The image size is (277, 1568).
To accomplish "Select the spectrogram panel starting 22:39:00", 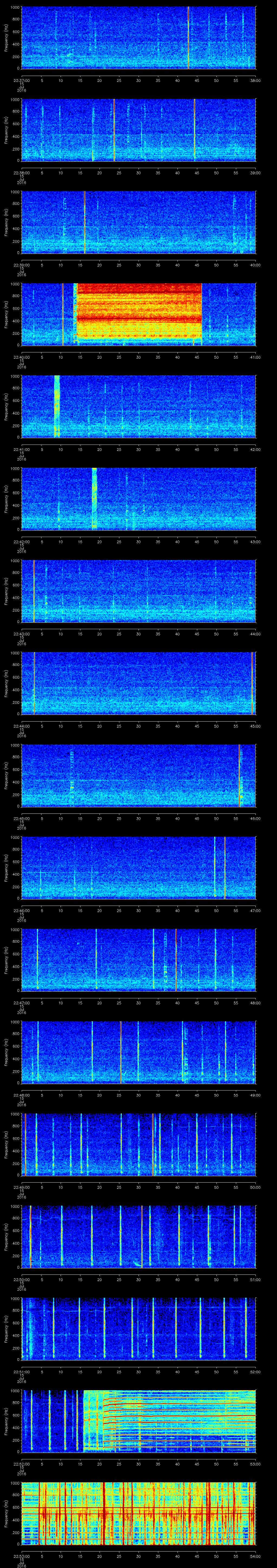I will (x=139, y=222).
